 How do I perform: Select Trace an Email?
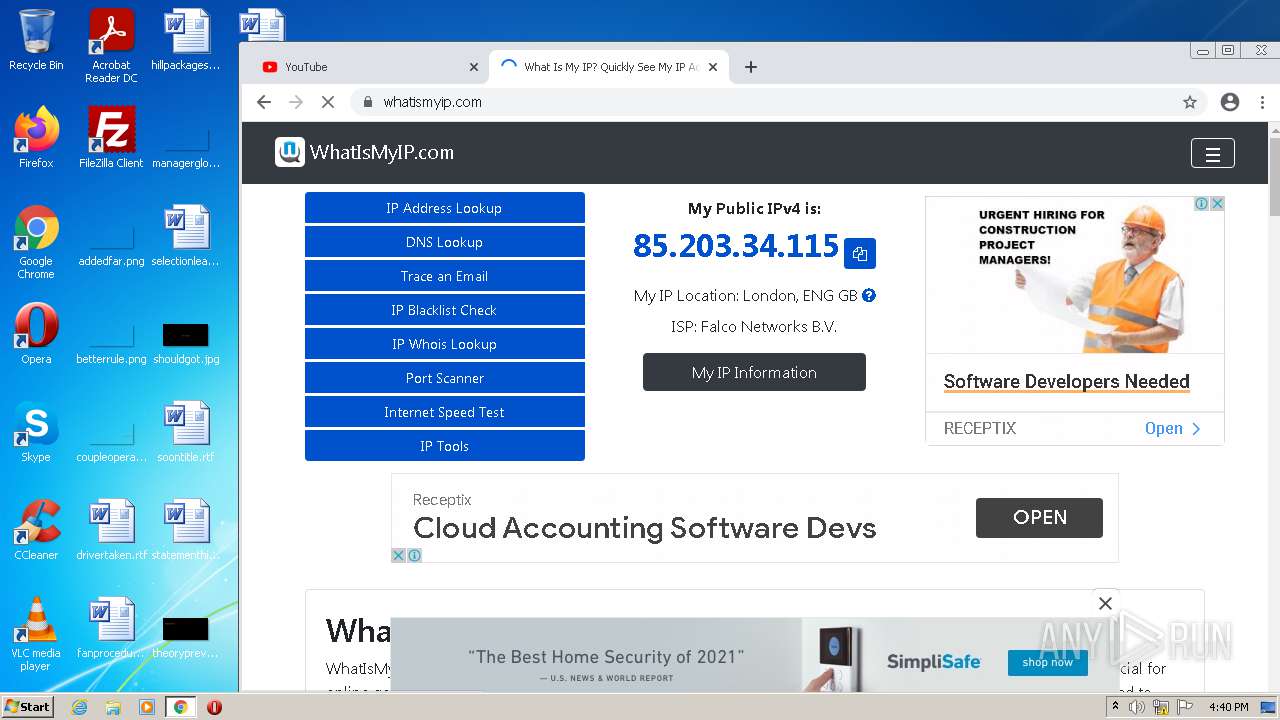click(445, 276)
